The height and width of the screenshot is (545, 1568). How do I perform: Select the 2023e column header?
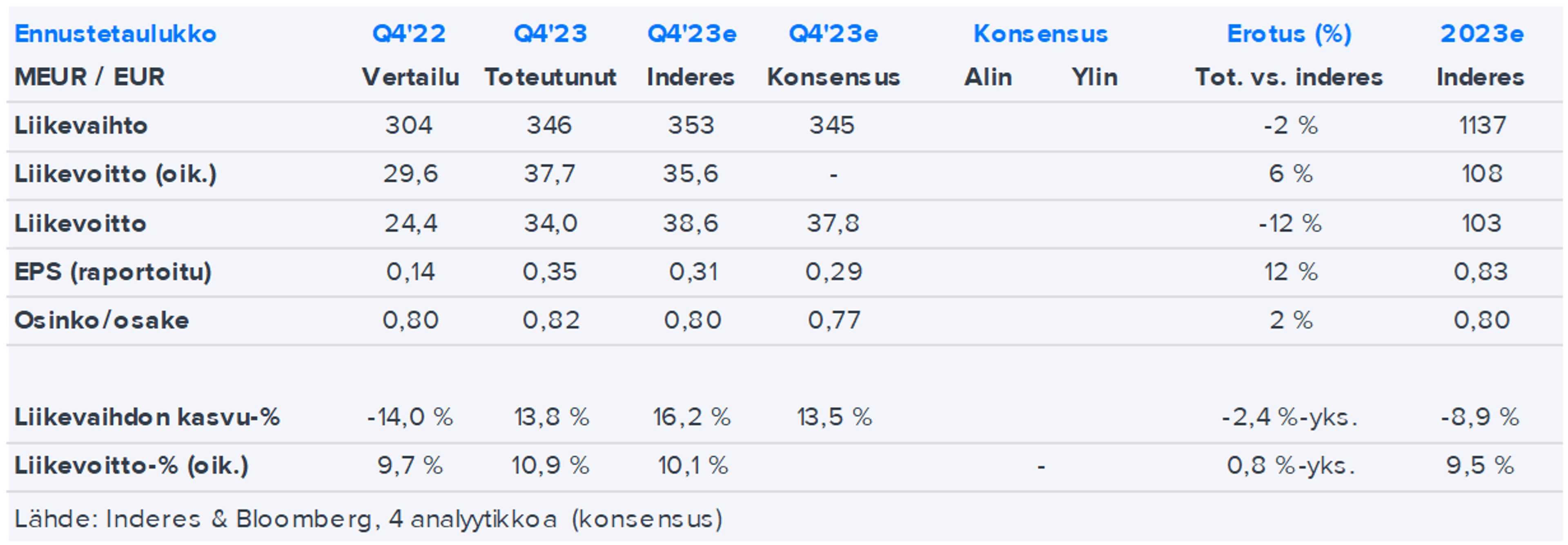click(x=1481, y=33)
